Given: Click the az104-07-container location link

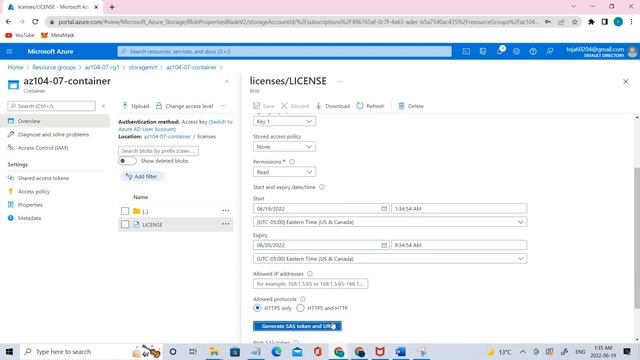Looking at the screenshot, I should pyautogui.click(x=167, y=137).
